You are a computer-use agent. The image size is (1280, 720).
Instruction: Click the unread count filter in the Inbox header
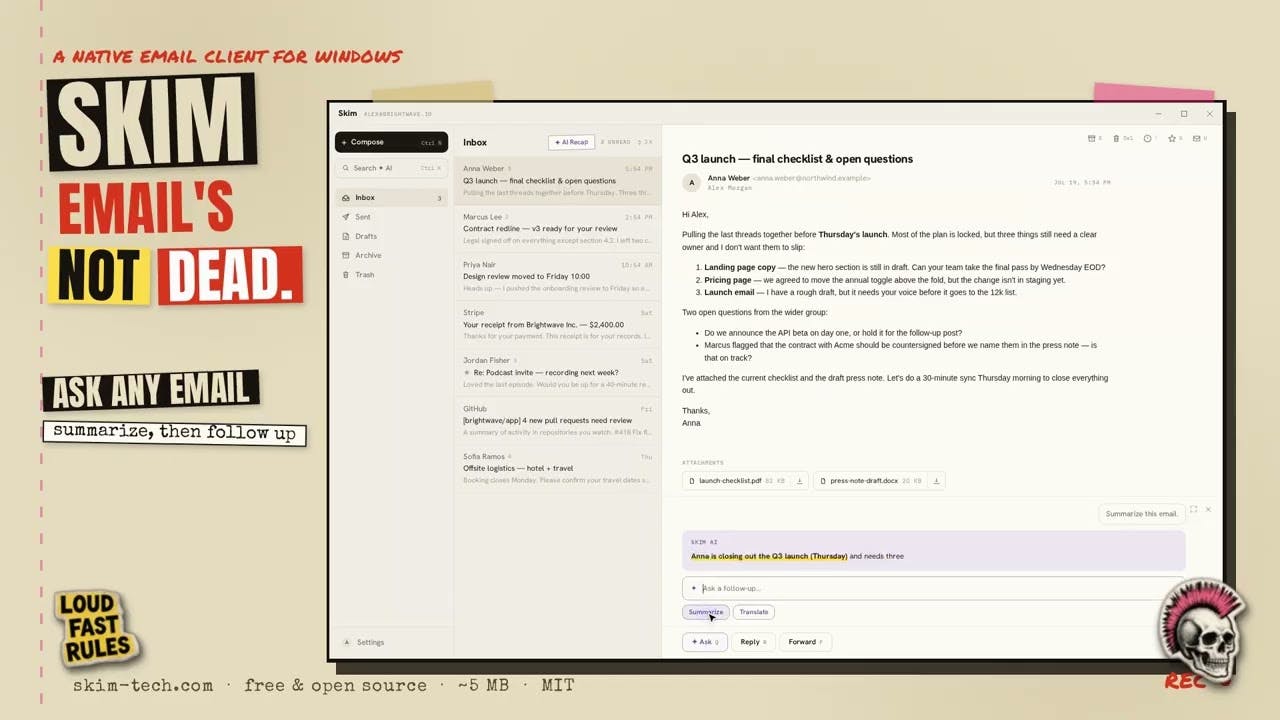click(615, 142)
